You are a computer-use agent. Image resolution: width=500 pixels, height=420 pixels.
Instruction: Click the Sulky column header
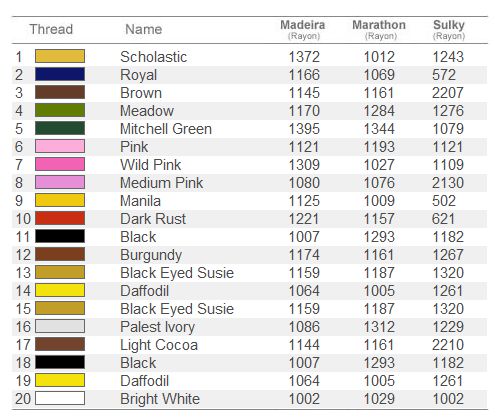tap(449, 29)
